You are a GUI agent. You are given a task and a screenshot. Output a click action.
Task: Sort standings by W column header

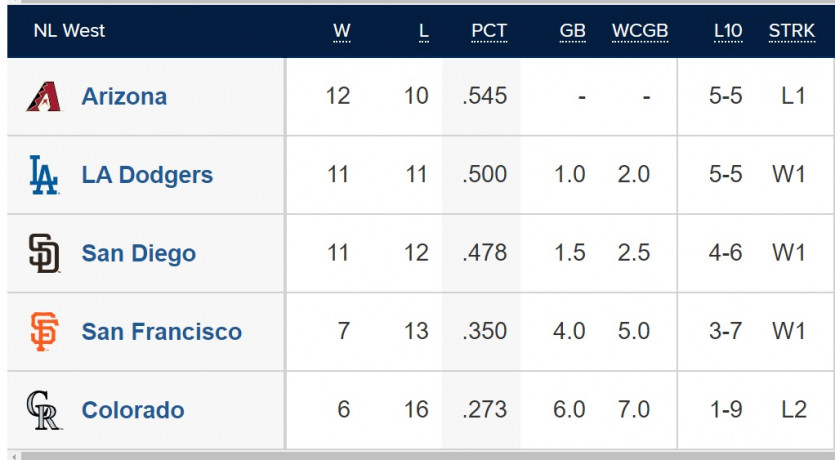click(x=341, y=31)
